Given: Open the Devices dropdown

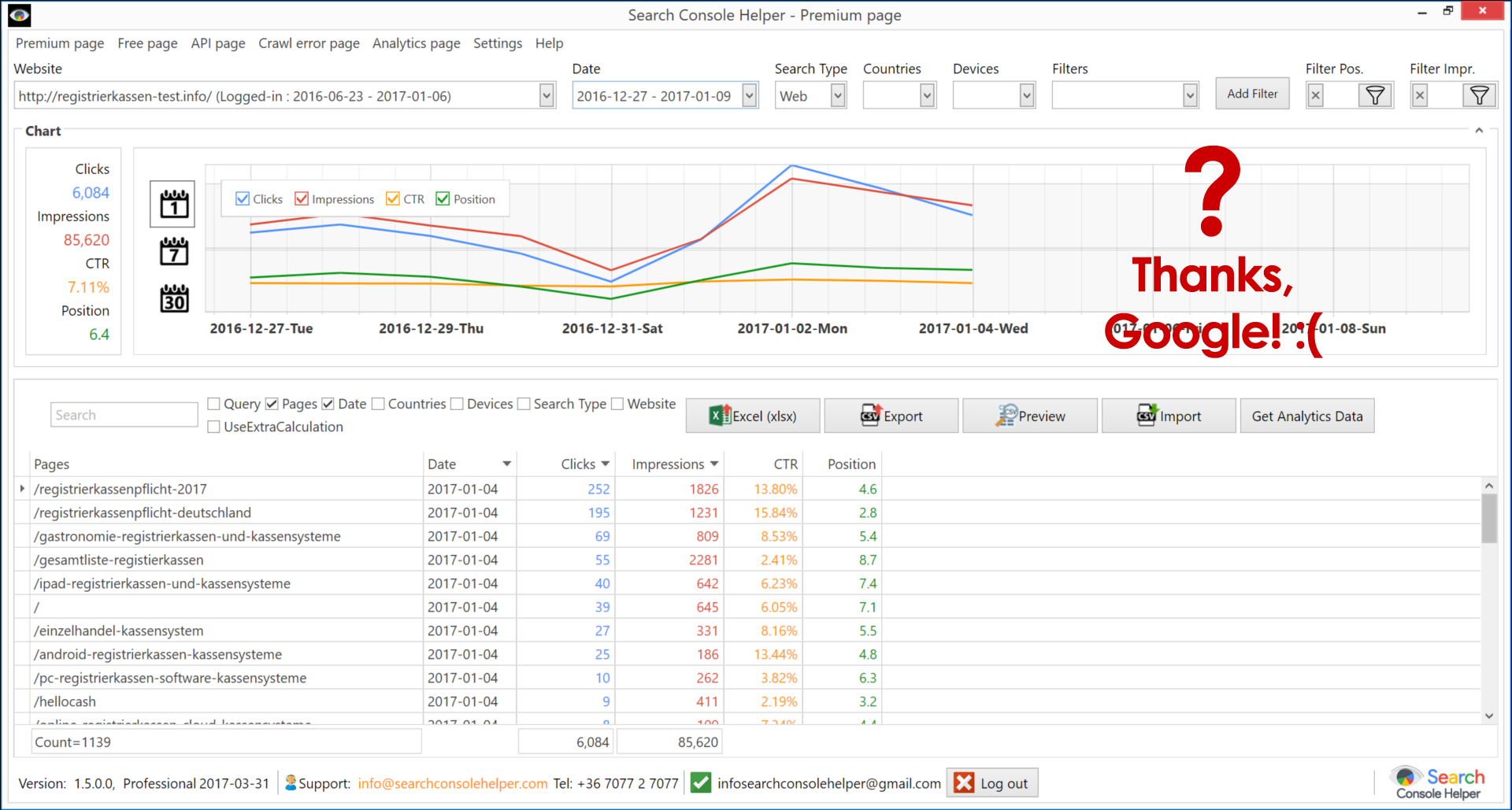Looking at the screenshot, I should coord(1026,96).
